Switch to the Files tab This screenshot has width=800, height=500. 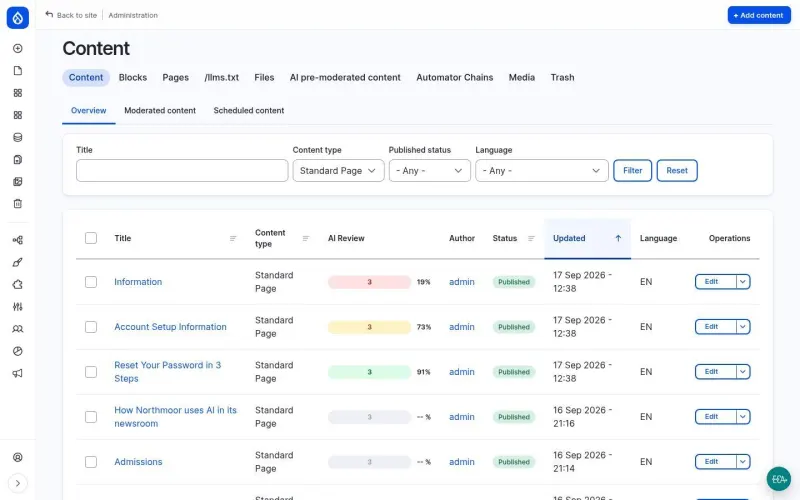point(264,78)
